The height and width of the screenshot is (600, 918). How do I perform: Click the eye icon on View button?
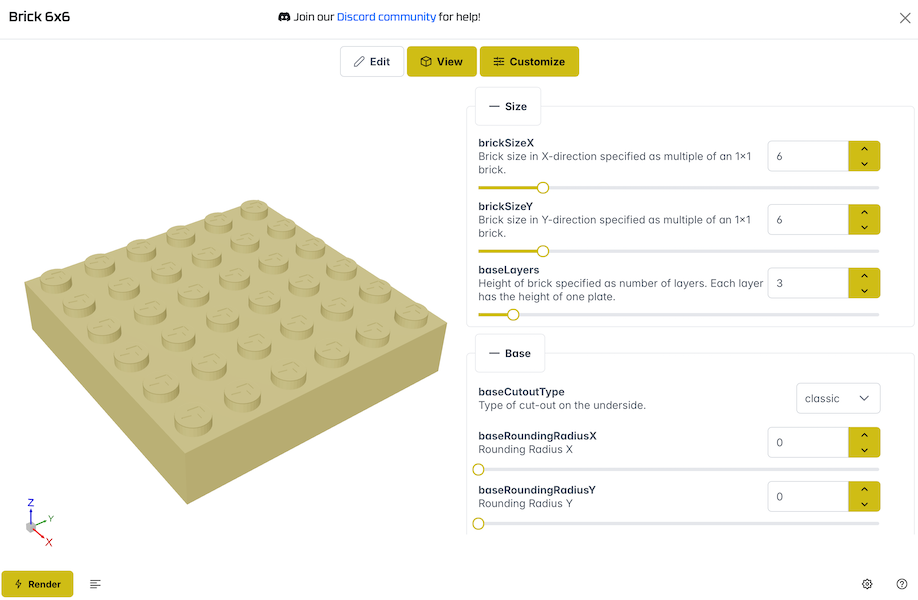tap(425, 61)
